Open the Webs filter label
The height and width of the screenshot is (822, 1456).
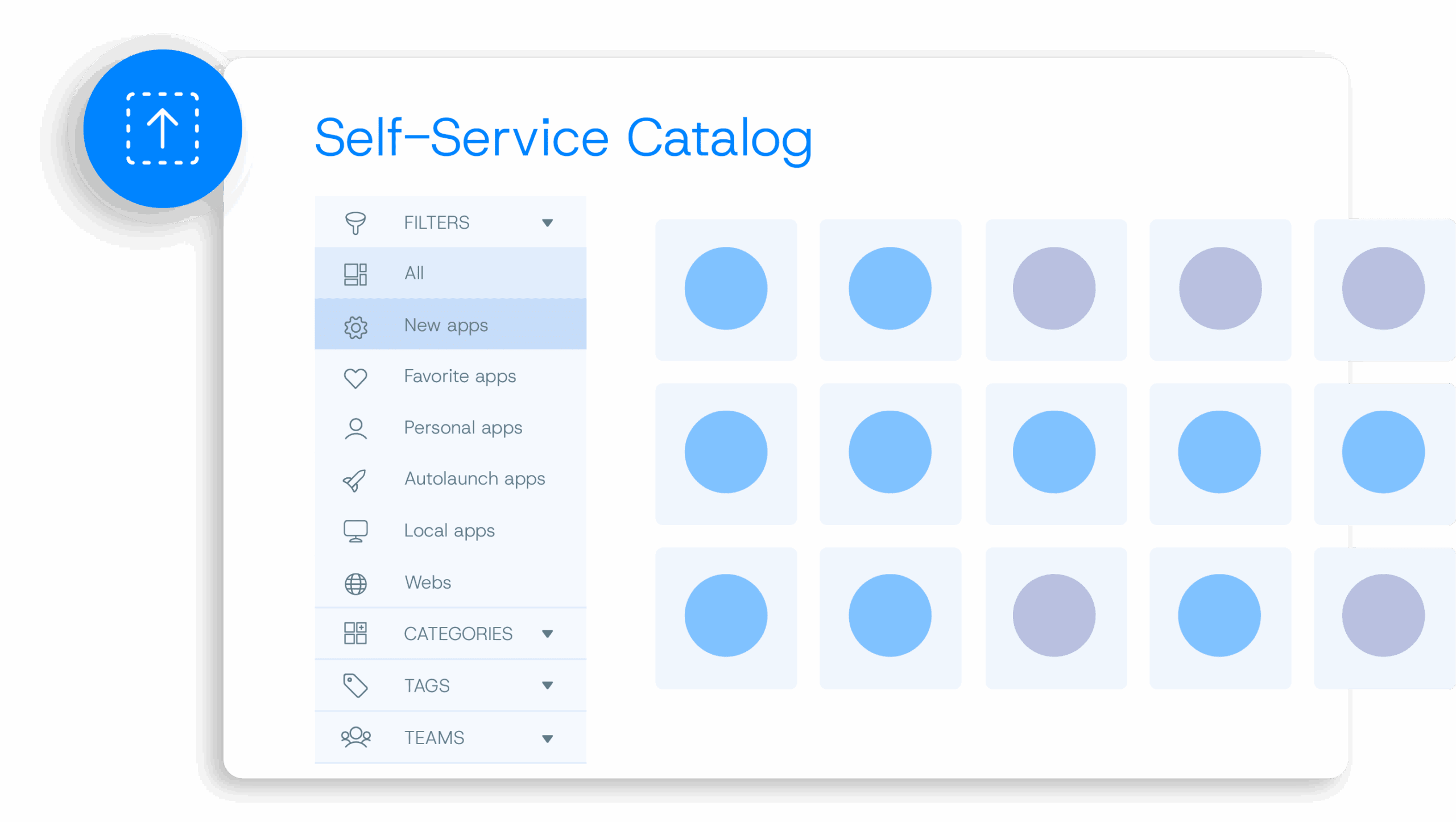[428, 583]
